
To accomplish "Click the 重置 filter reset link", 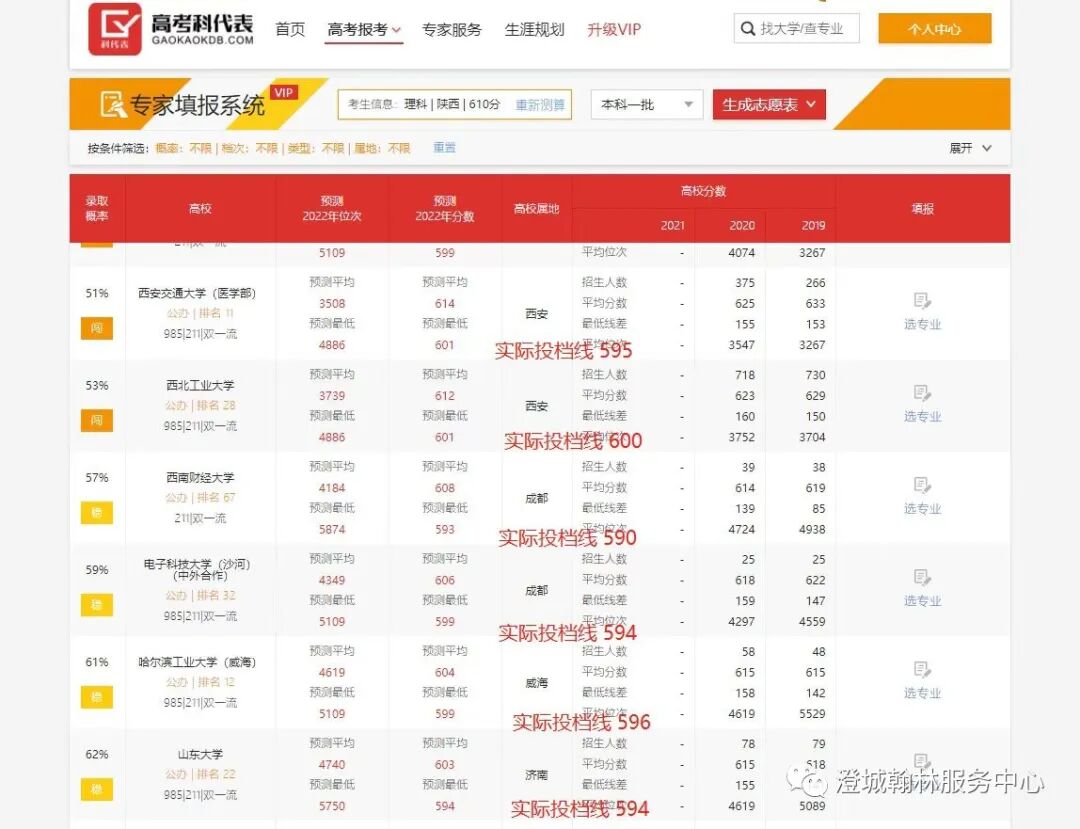I will (x=444, y=147).
